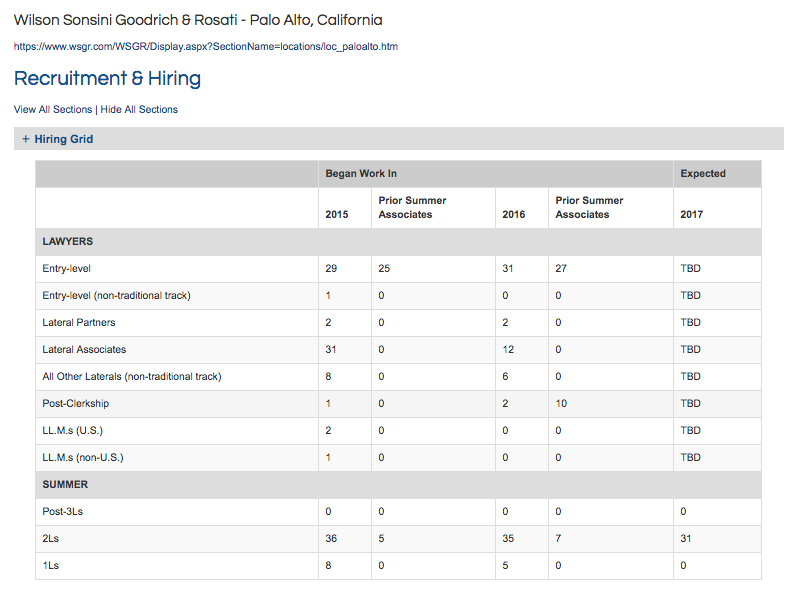Select the LL.M.s (U.S.) row label
The image size is (802, 602).
(x=73, y=431)
